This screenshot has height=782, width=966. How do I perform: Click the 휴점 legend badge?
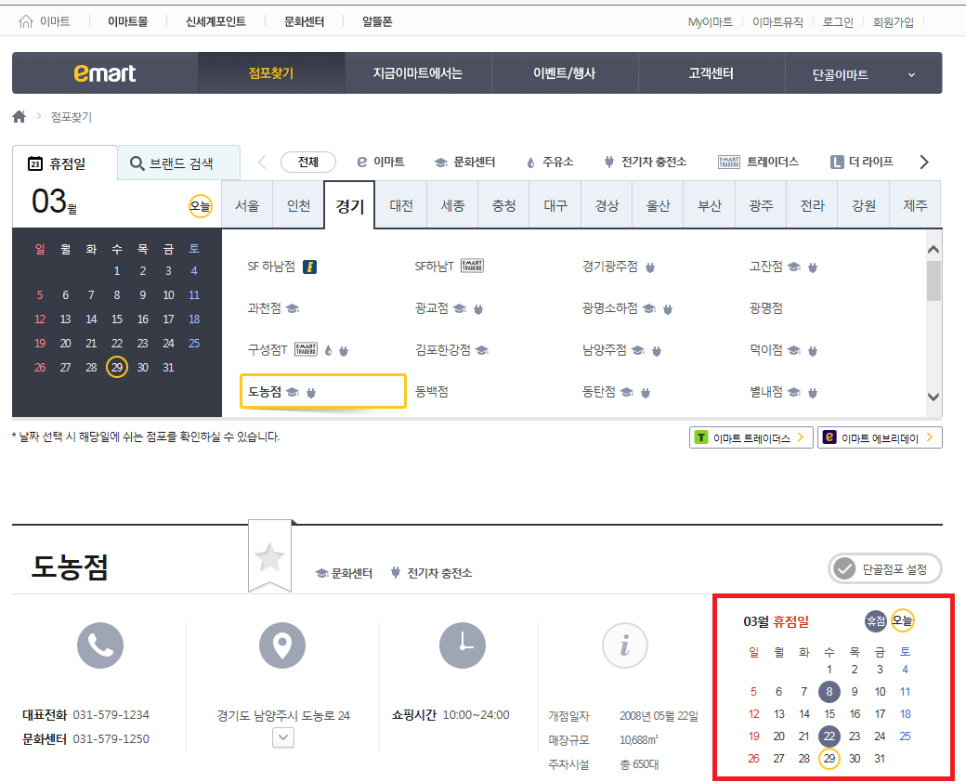(x=875, y=621)
